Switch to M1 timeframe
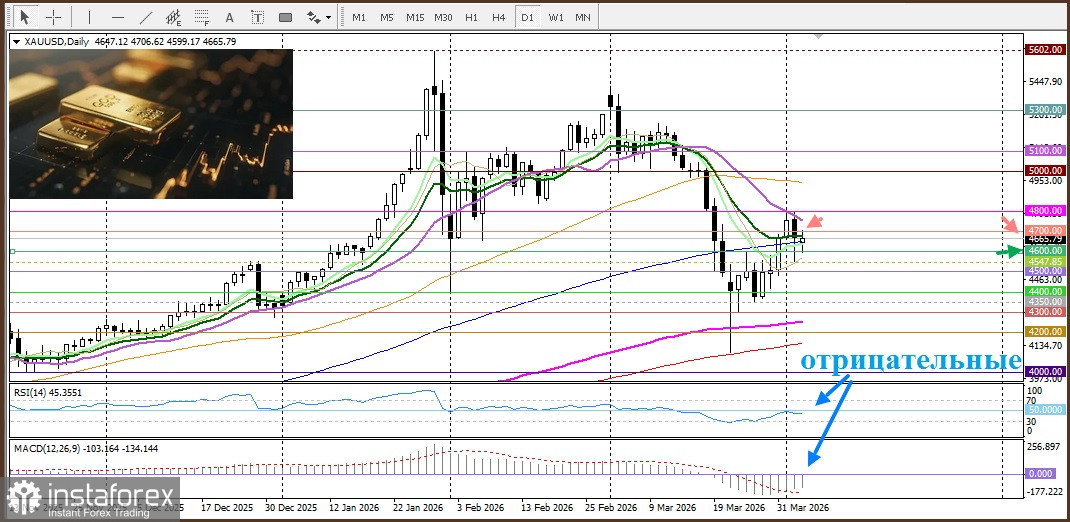Screen dimensions: 1070x522 tap(358, 17)
